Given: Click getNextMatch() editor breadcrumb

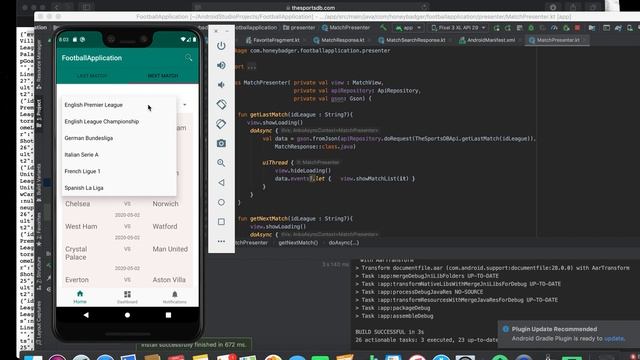Looking at the screenshot, I should coord(298,243).
